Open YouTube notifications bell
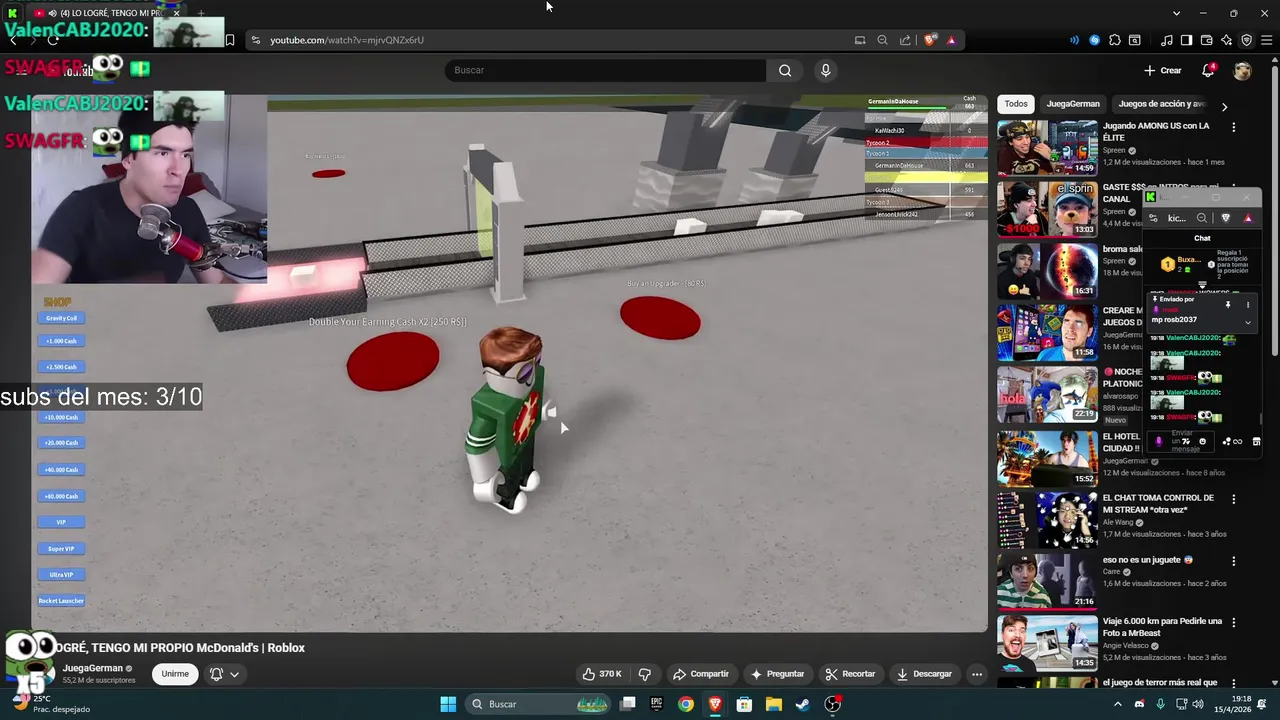The height and width of the screenshot is (720, 1280). [x=1208, y=70]
